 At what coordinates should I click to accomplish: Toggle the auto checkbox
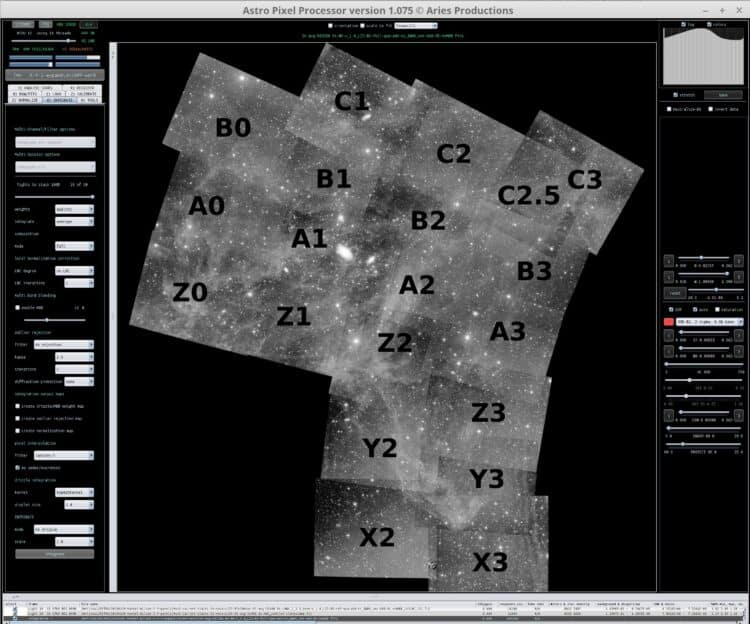[695, 309]
